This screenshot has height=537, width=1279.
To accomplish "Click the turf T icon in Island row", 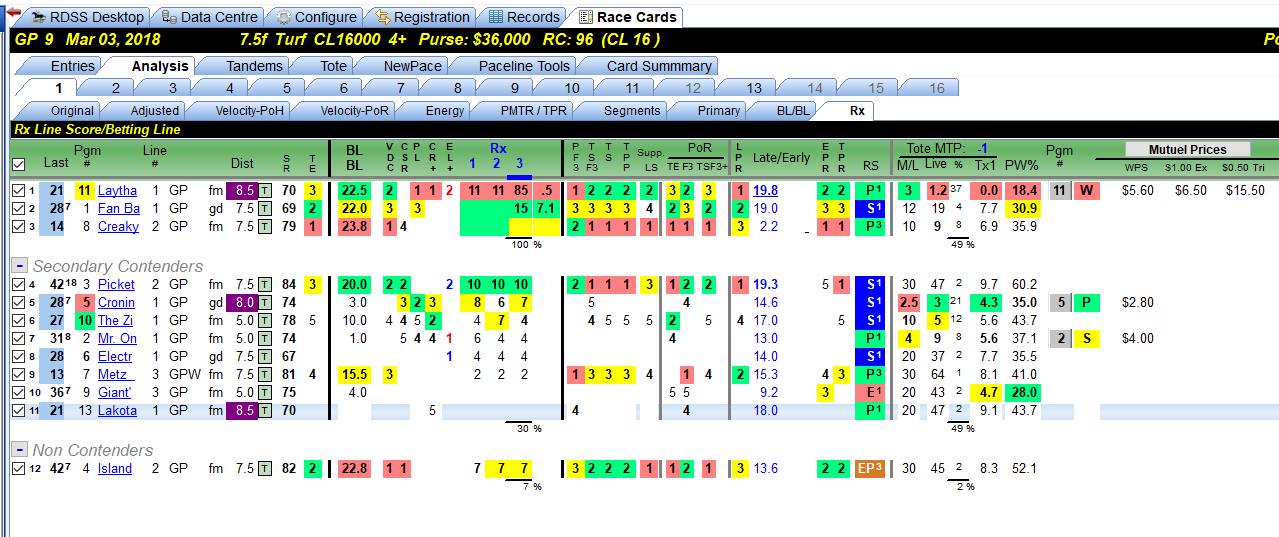I will click(x=265, y=468).
